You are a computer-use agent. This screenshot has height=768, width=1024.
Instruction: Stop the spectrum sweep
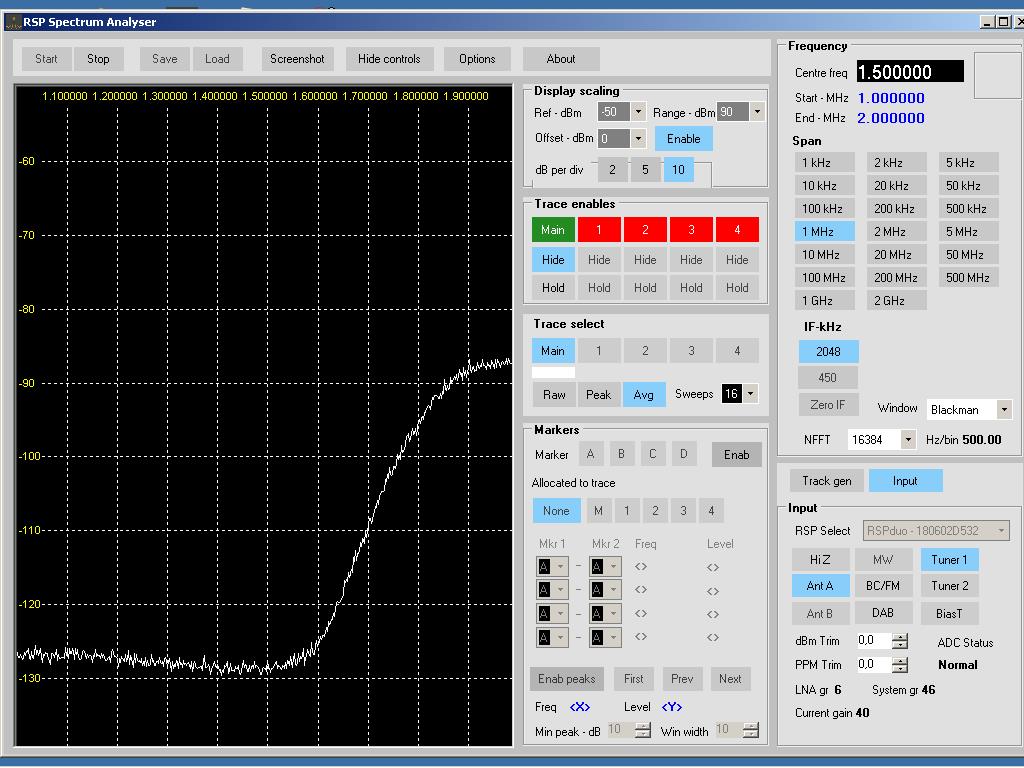(98, 59)
